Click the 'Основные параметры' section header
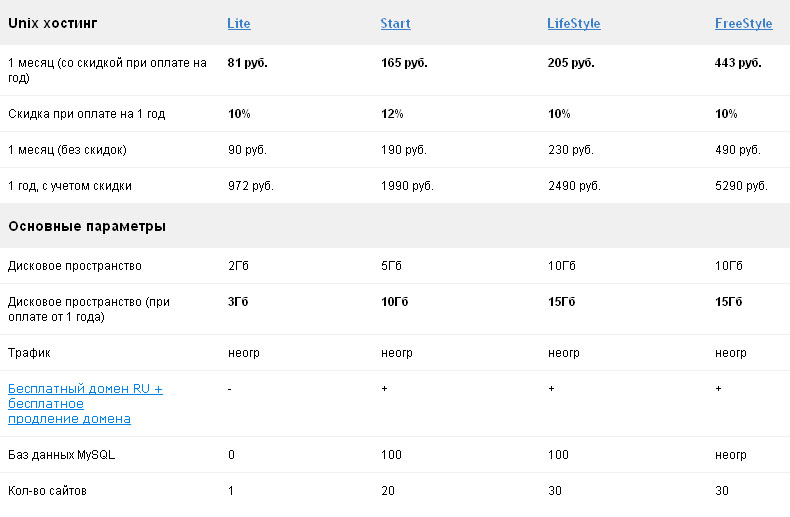790x517 pixels. click(x=87, y=226)
